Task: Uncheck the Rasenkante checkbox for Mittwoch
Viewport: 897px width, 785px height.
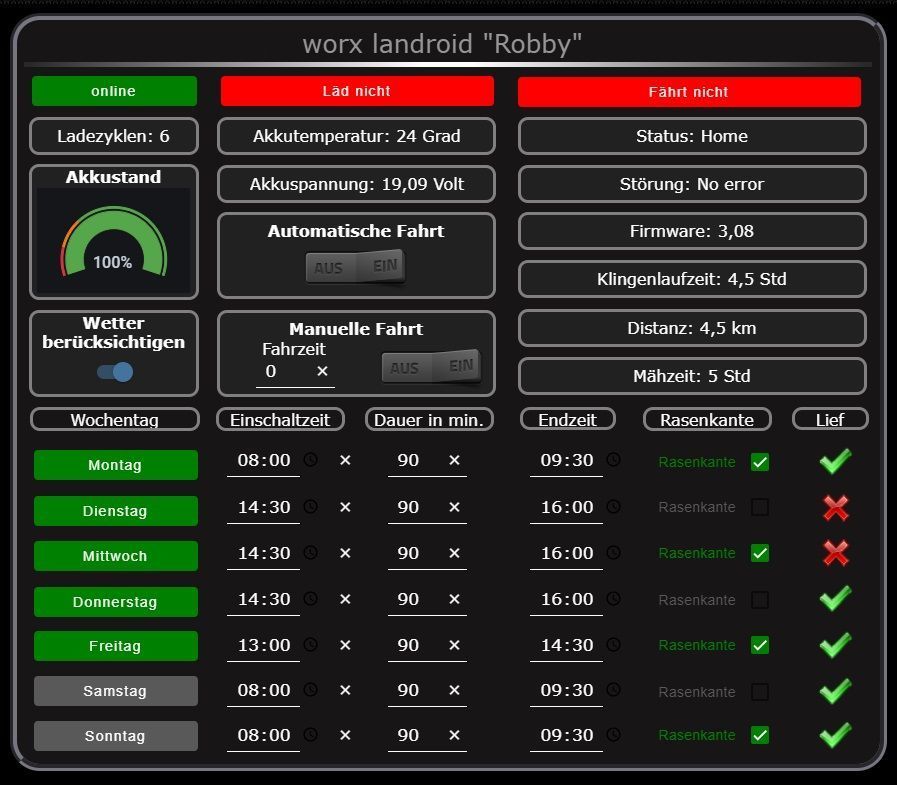Action: [760, 553]
